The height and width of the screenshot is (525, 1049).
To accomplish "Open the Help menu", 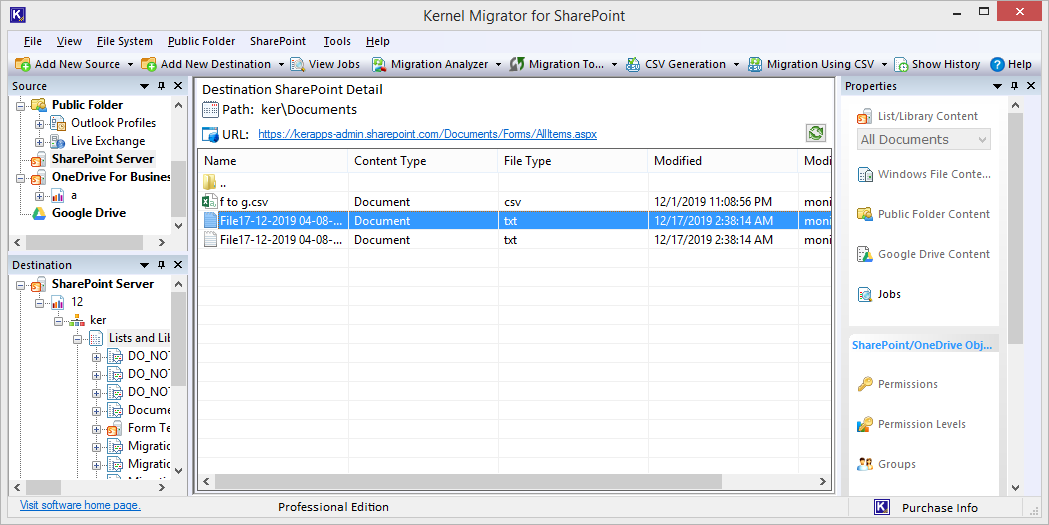I will (x=377, y=41).
